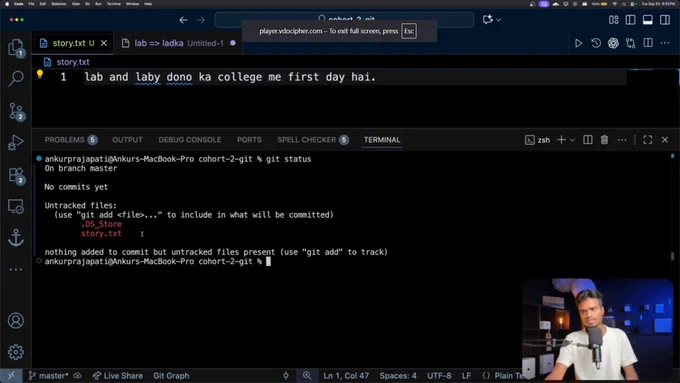Open the Spell Checker panel tab

[x=313, y=140]
